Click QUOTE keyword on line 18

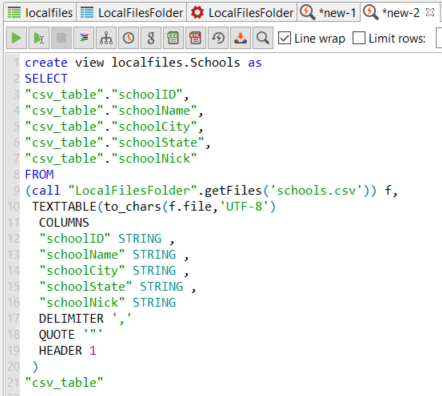[x=57, y=335]
